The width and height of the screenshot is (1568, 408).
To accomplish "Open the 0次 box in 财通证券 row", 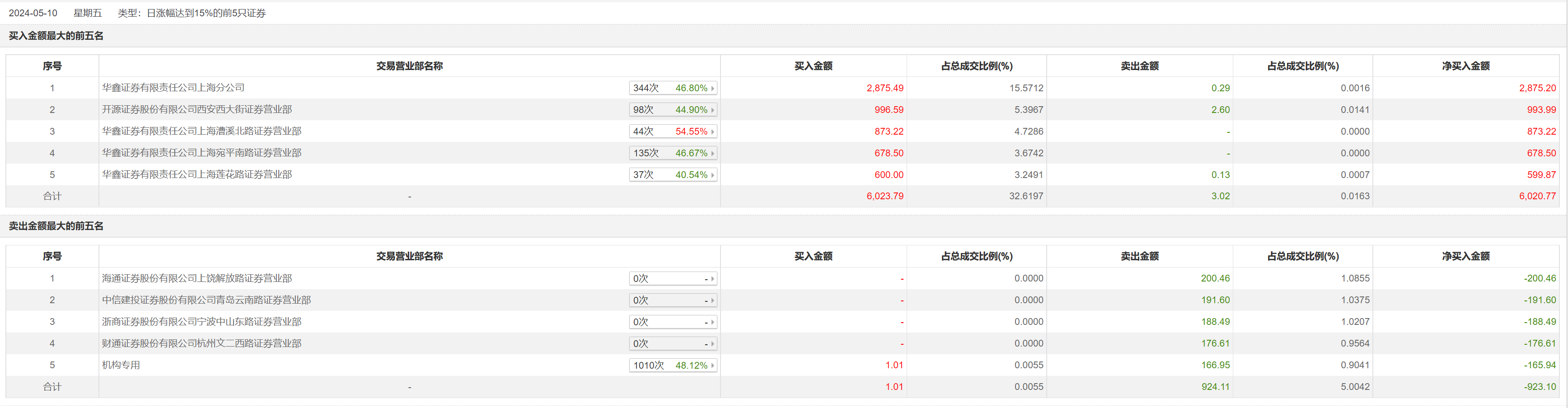I will tap(673, 343).
